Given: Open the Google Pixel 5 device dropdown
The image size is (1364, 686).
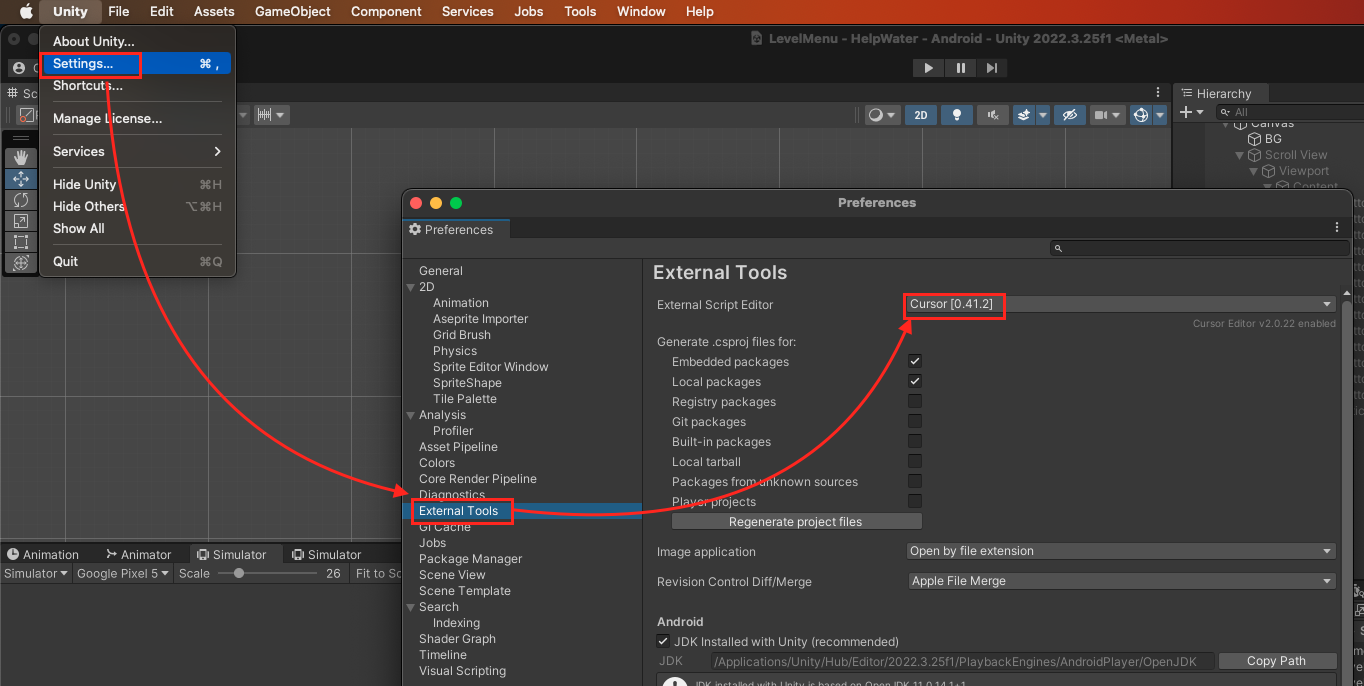Looking at the screenshot, I should [x=123, y=573].
